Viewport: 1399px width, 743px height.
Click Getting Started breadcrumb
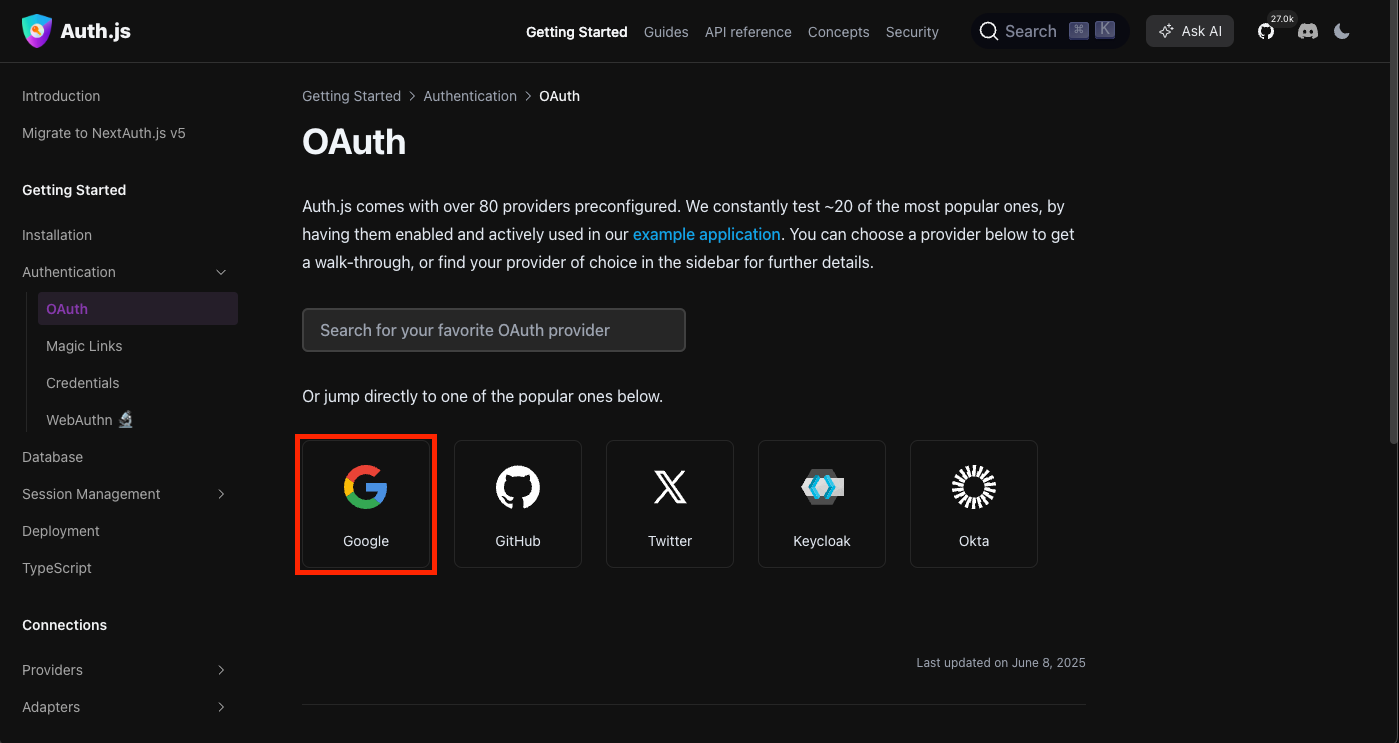351,96
